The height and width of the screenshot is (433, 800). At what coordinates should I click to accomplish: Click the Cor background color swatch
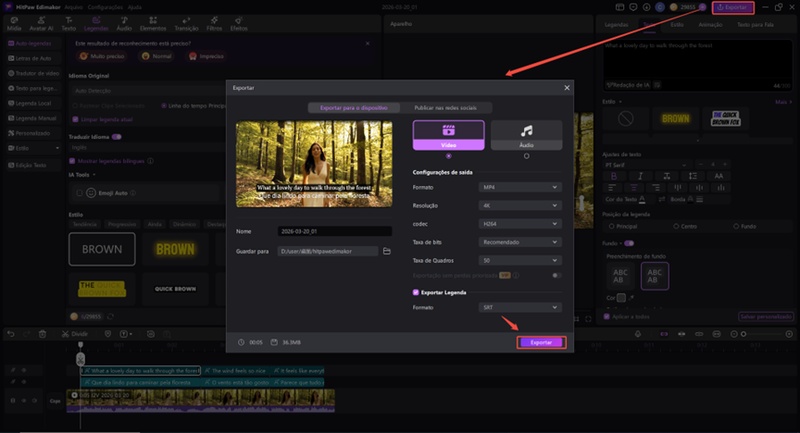(x=621, y=297)
